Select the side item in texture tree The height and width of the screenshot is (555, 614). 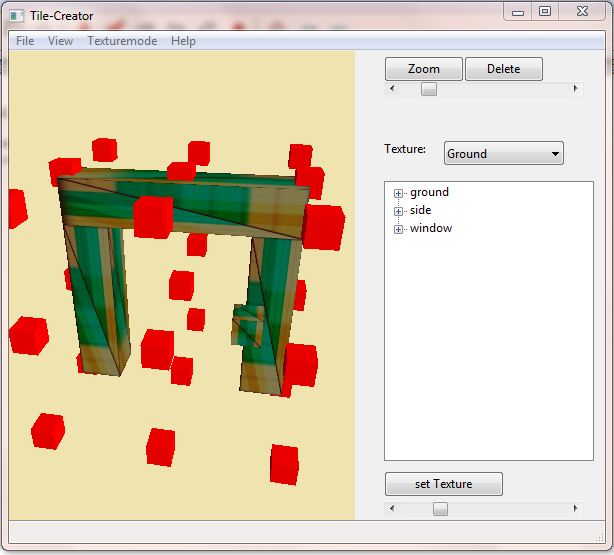pos(421,210)
